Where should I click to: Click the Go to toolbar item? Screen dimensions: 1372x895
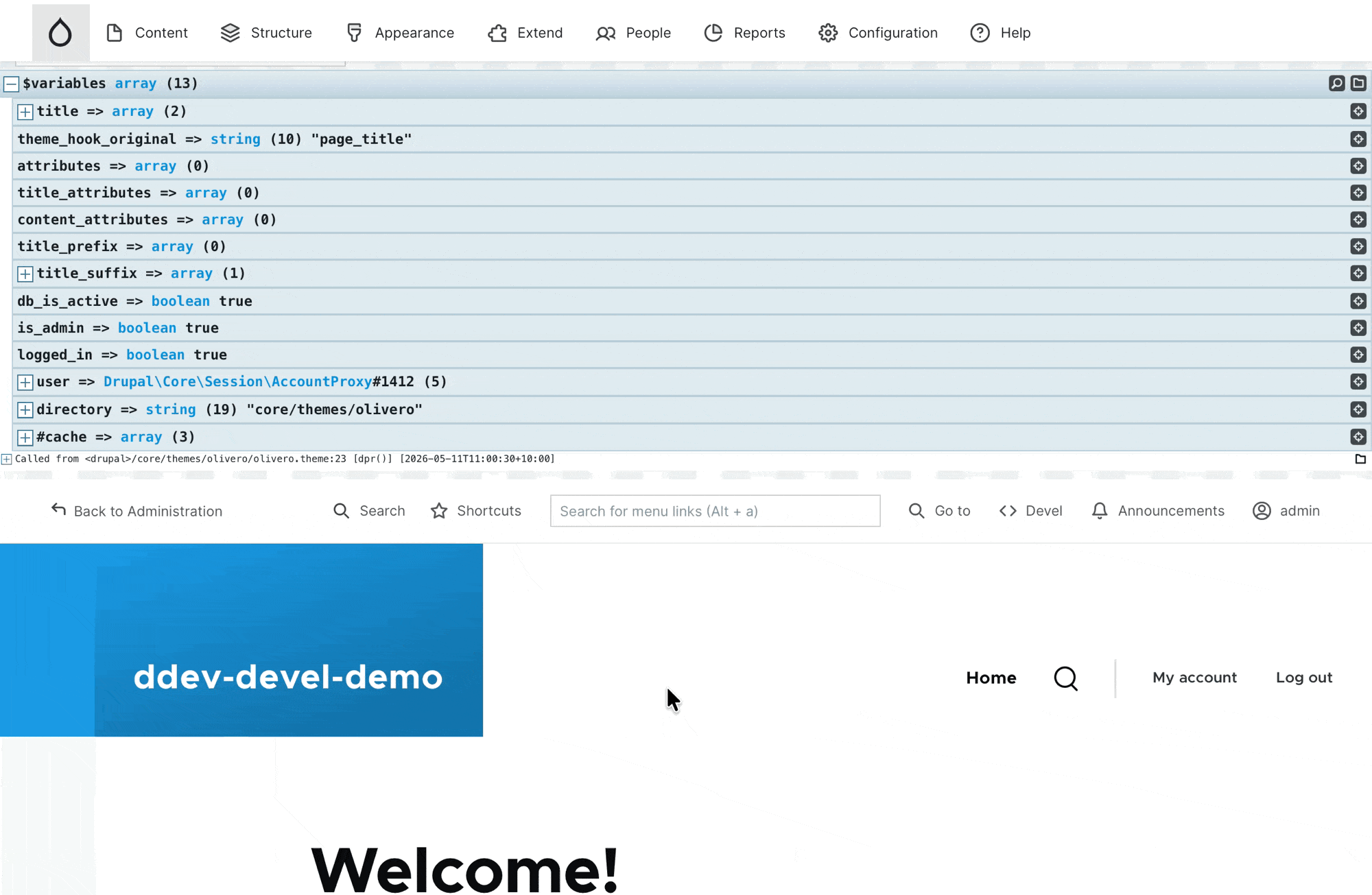[x=939, y=511]
